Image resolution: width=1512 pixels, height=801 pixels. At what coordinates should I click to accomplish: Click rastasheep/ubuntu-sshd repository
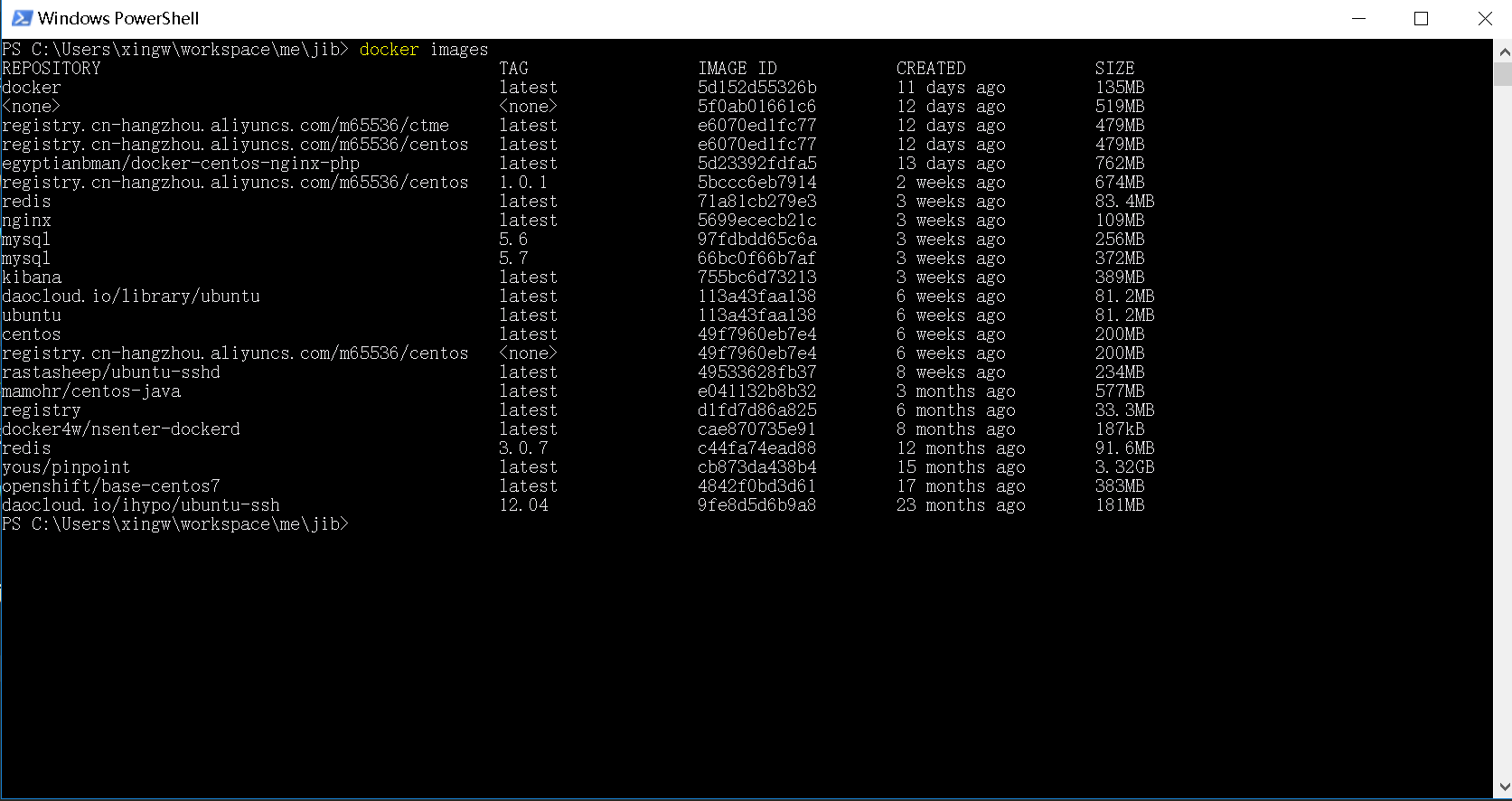(111, 372)
